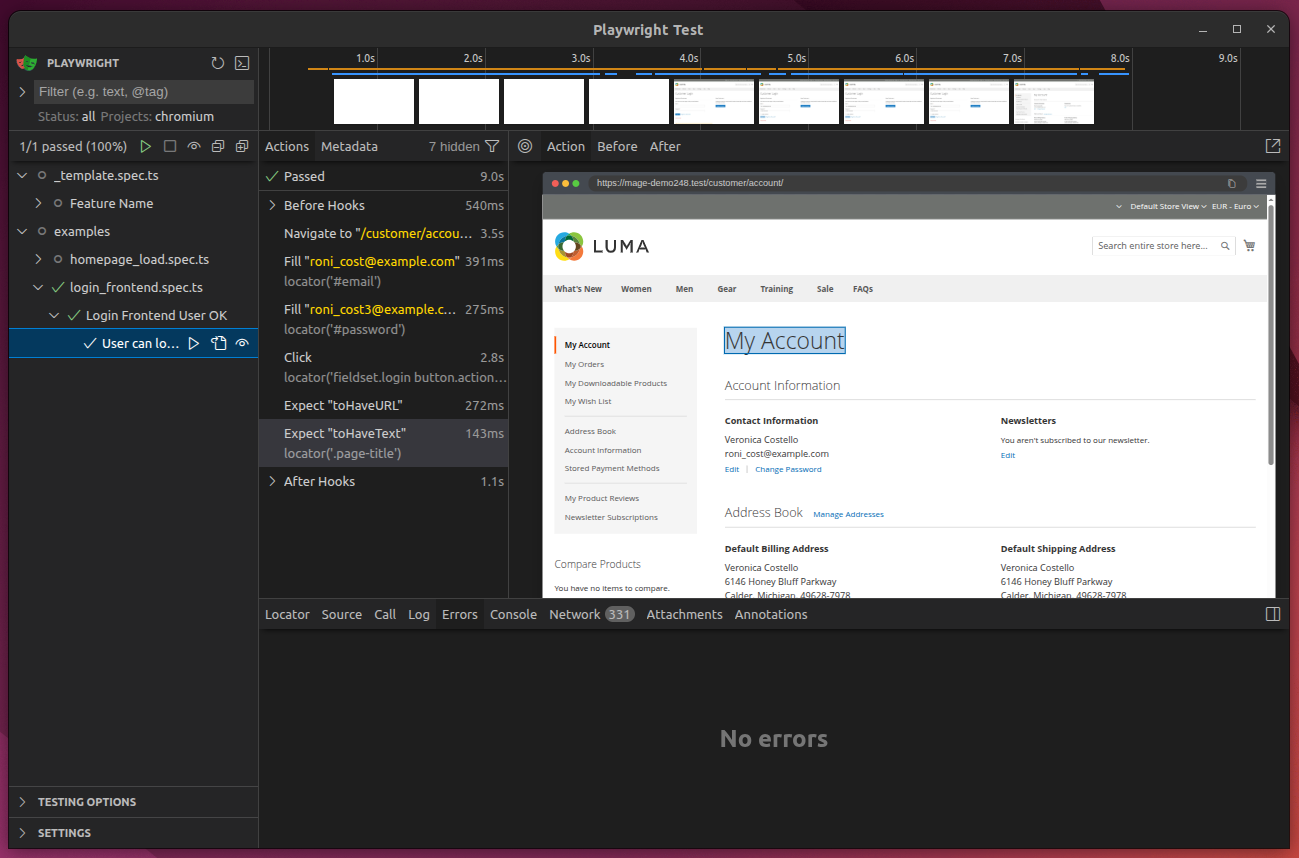Select the Expect "toHaveURL" action
This screenshot has width=1299, height=858.
343,405
